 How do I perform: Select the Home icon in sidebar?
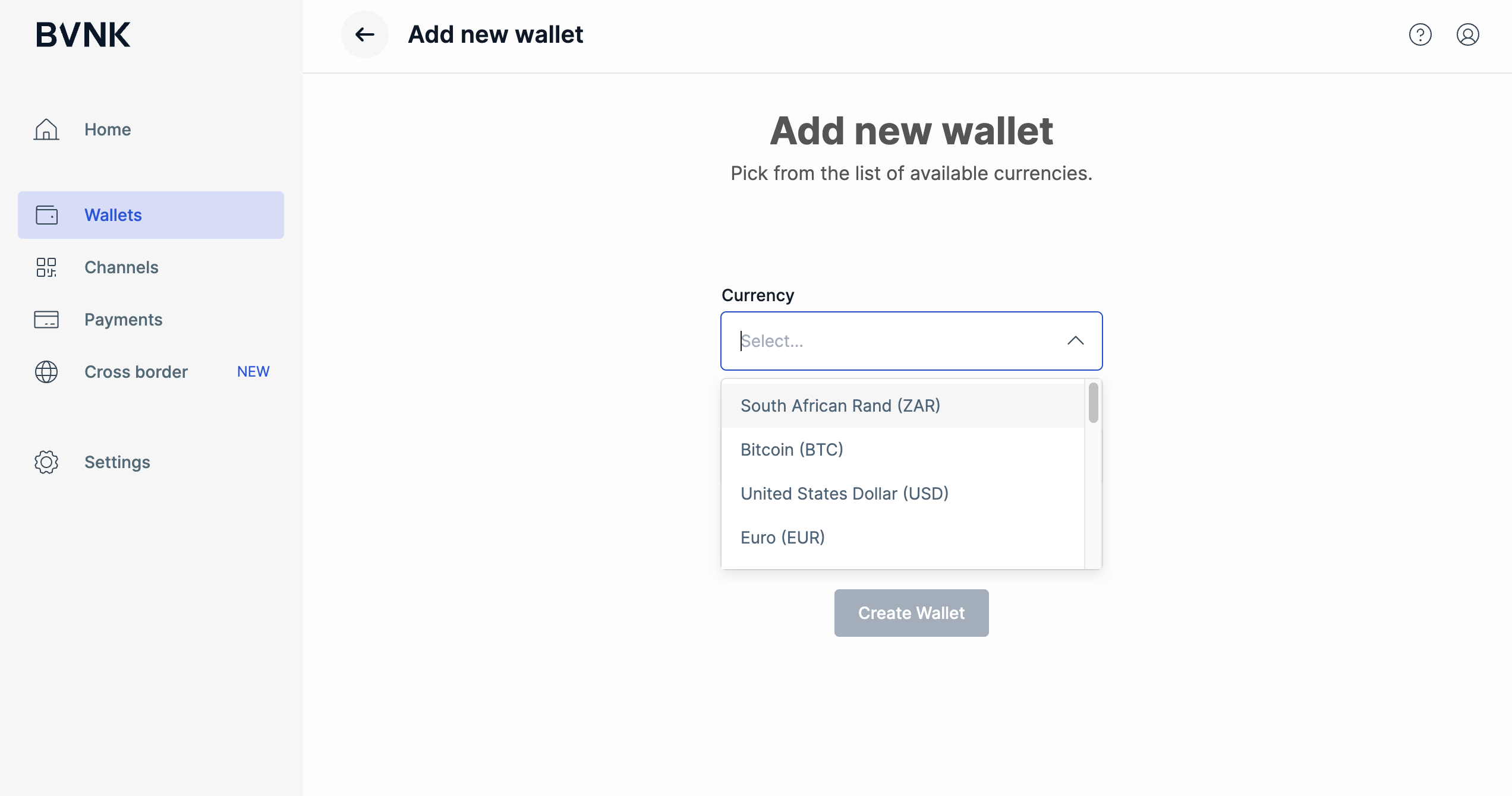point(47,129)
